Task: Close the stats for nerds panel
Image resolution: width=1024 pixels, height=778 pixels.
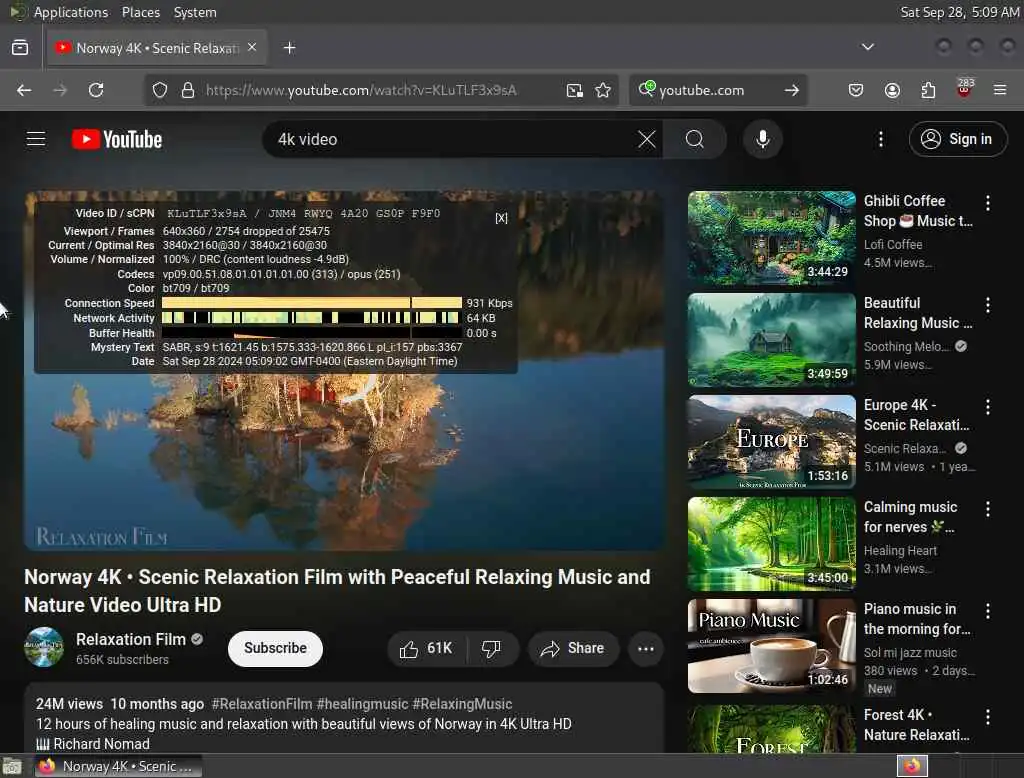Action: pyautogui.click(x=501, y=218)
